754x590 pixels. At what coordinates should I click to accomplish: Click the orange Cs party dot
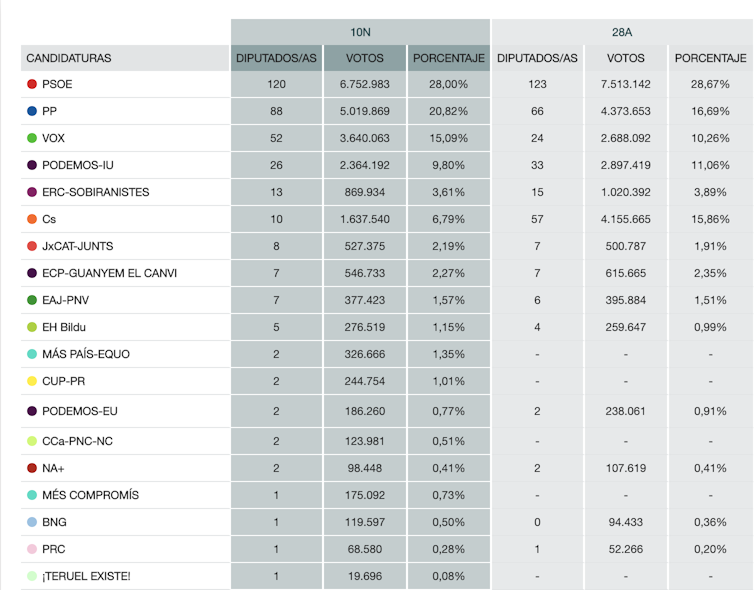32,219
